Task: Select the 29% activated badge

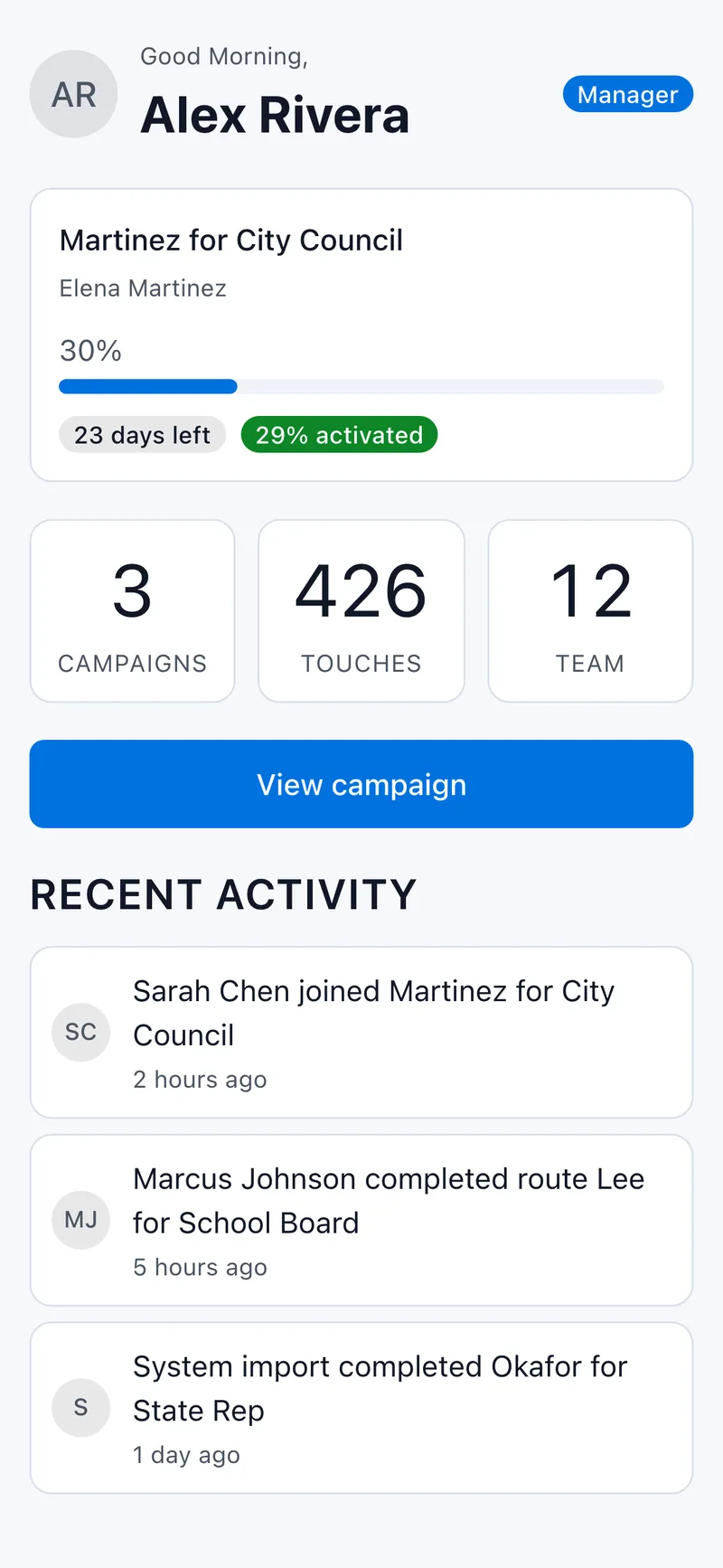Action: point(339,435)
